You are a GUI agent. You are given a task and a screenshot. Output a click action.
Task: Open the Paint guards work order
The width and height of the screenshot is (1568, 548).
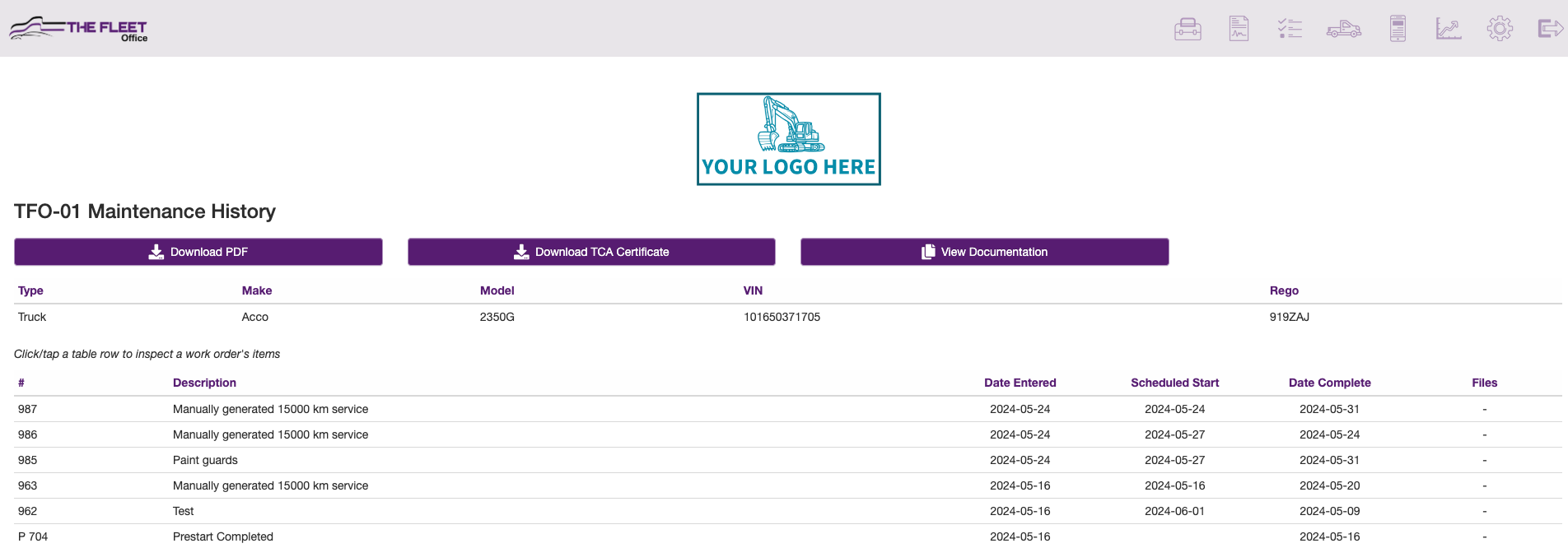[x=788, y=460]
